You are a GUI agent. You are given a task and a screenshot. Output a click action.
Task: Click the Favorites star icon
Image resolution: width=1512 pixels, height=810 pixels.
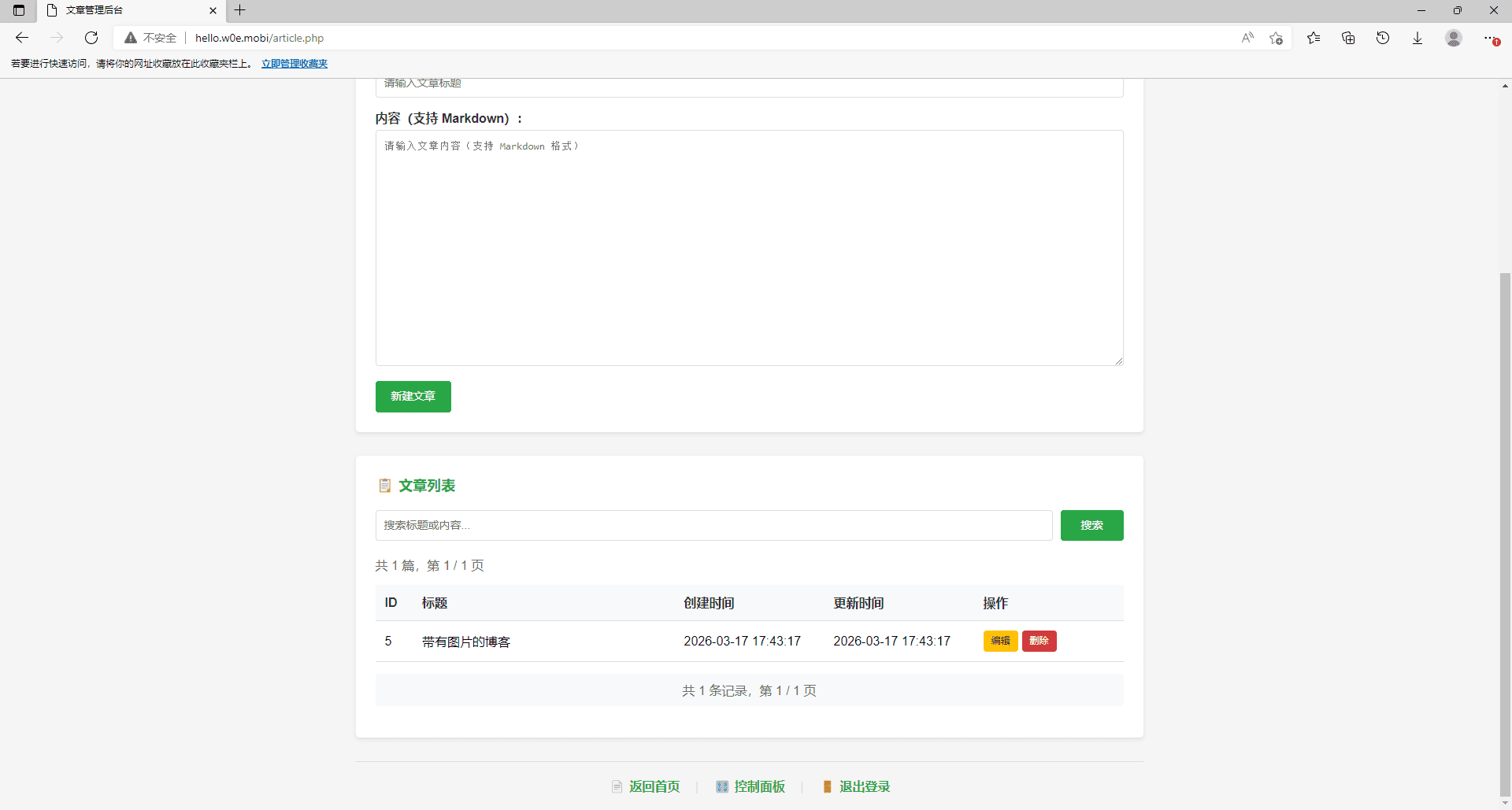pos(1314,38)
